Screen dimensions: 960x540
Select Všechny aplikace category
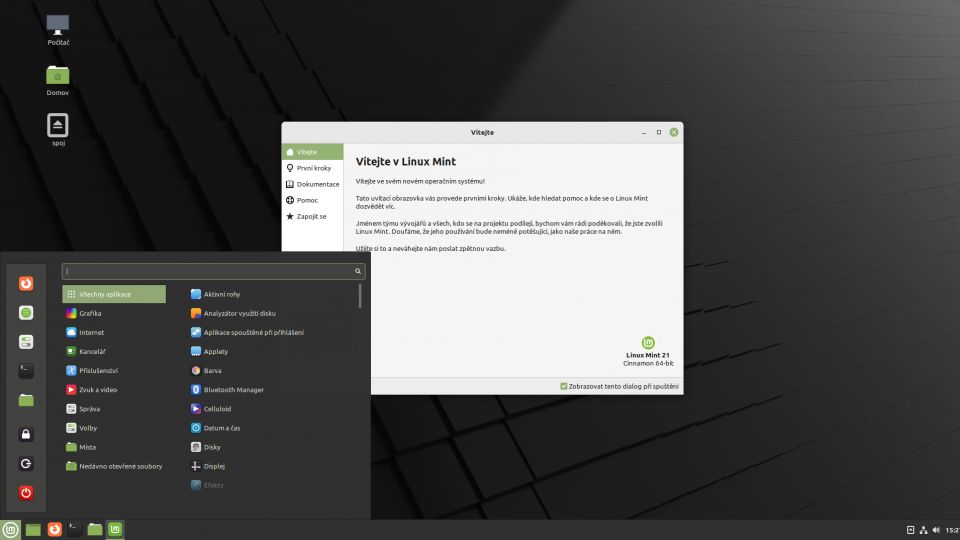(114, 294)
